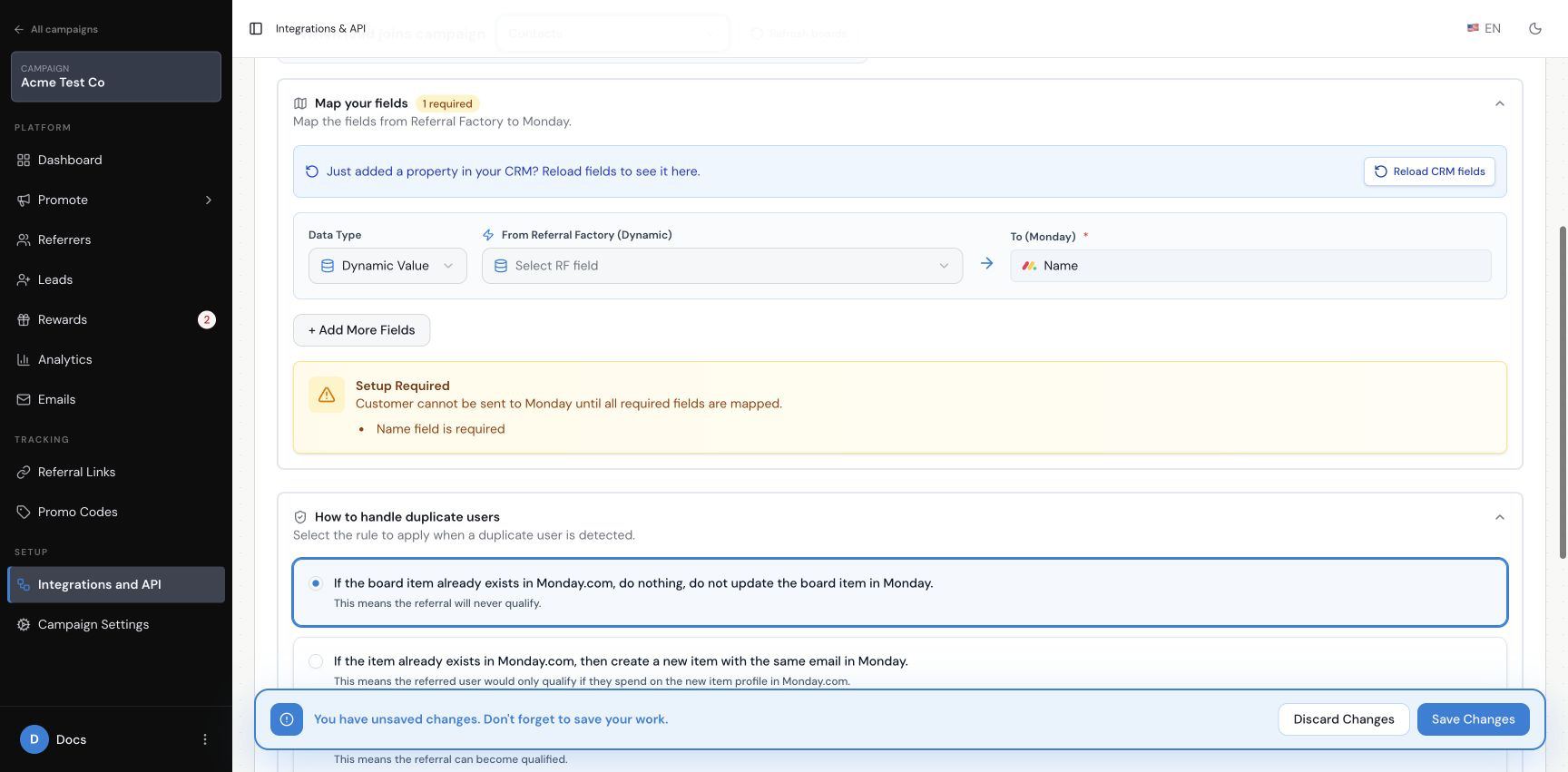This screenshot has height=772, width=1568.
Task: Open the EN language selector
Action: point(1484,29)
